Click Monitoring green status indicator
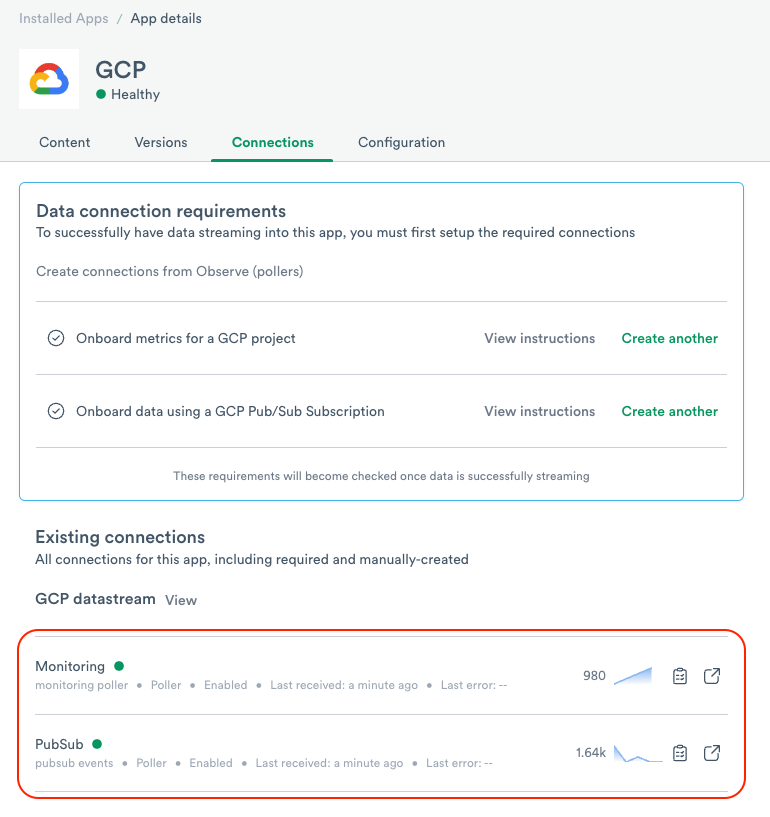This screenshot has width=770, height=817. pos(119,665)
